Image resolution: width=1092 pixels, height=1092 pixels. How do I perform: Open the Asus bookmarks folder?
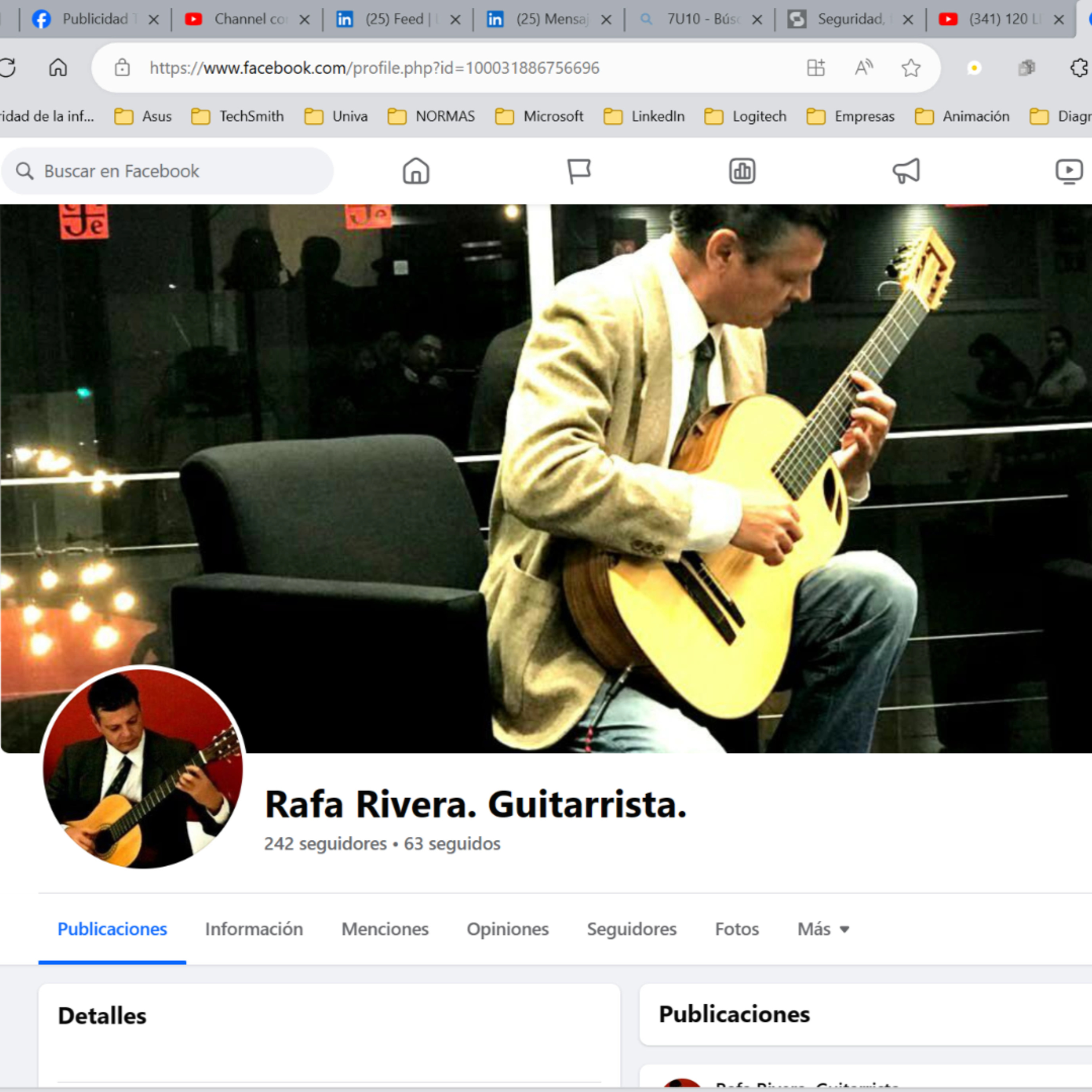[143, 116]
